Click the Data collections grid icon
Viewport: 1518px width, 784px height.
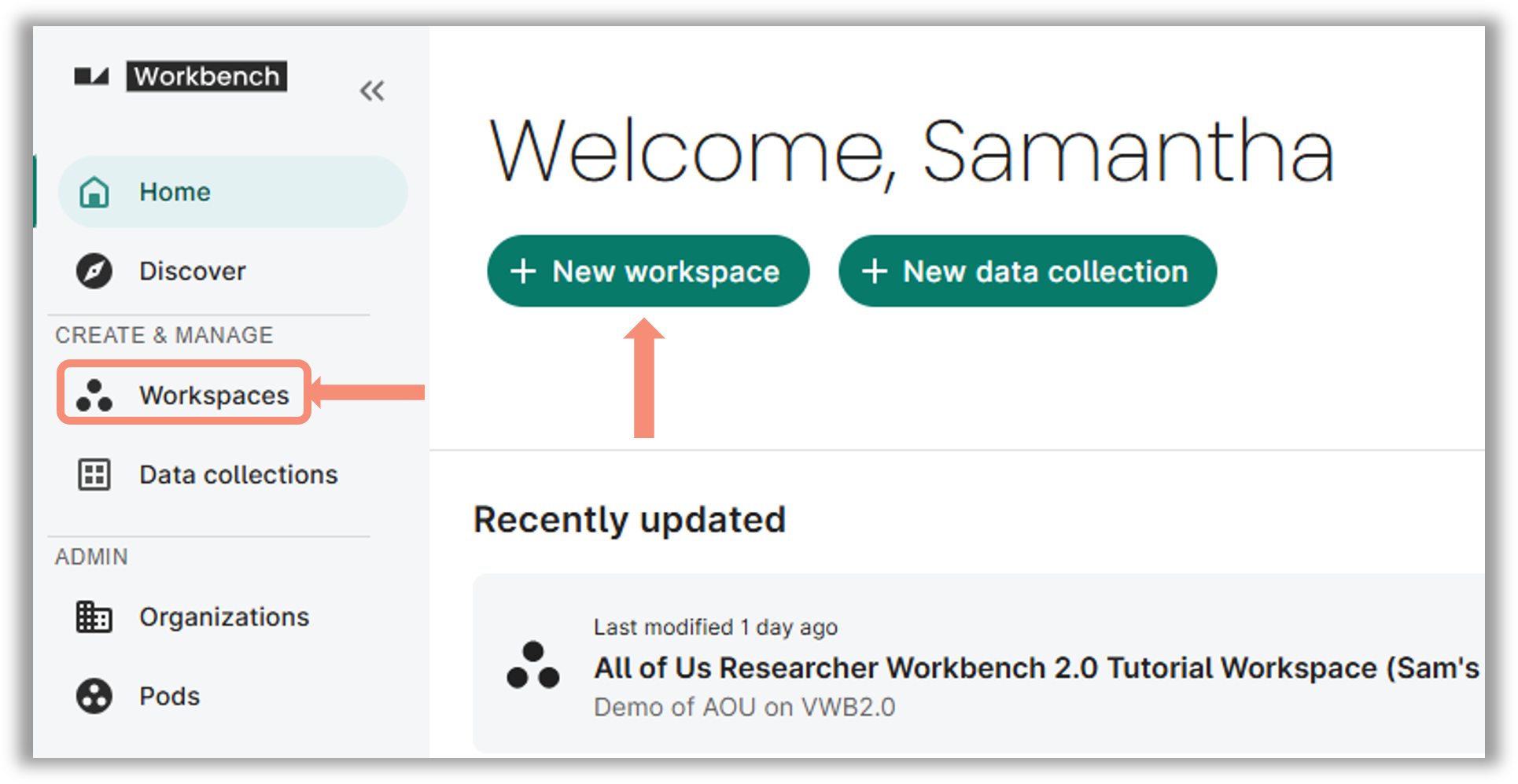coord(94,475)
